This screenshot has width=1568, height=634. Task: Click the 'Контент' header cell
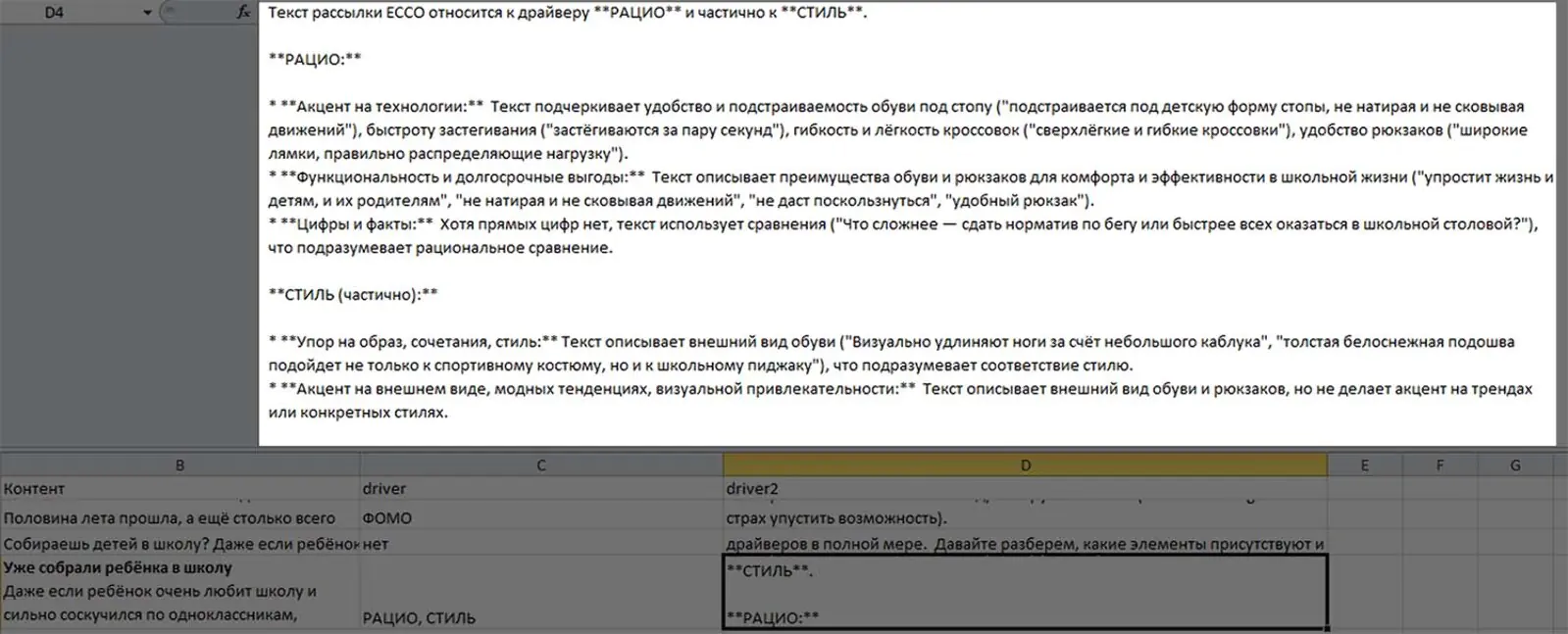click(179, 489)
